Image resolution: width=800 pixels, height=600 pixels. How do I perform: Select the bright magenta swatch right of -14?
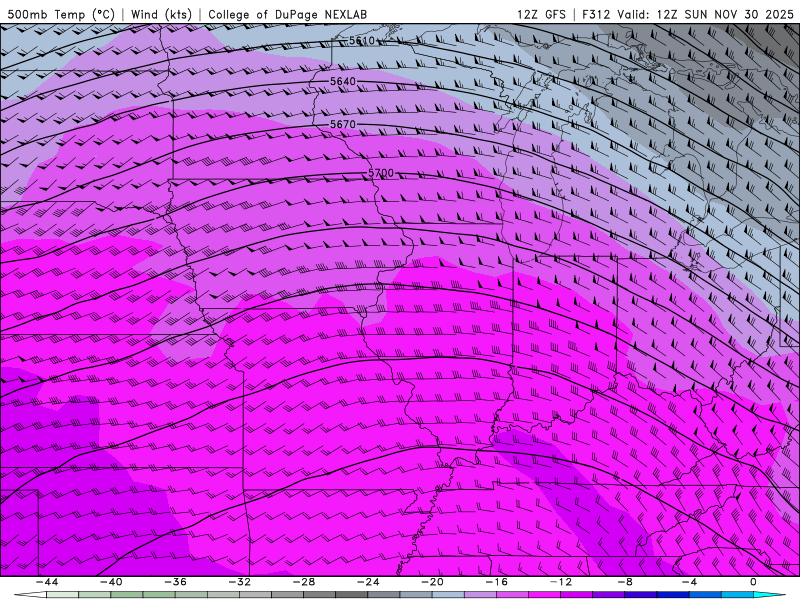coord(545,595)
